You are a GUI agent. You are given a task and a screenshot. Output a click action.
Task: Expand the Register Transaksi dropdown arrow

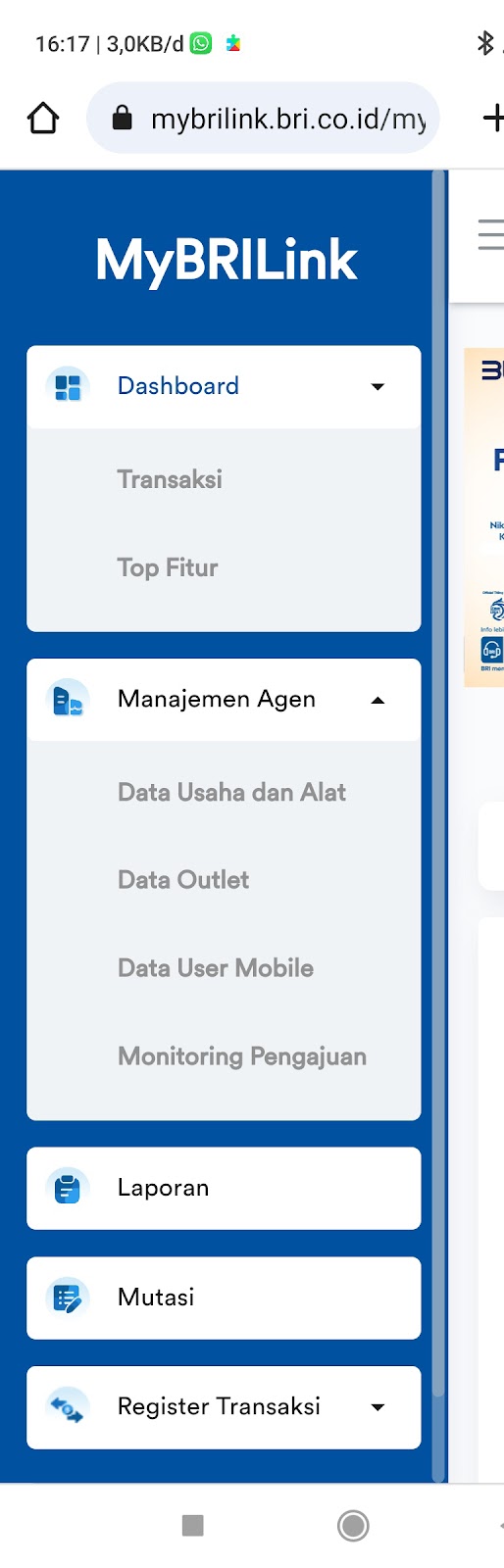click(x=378, y=1408)
